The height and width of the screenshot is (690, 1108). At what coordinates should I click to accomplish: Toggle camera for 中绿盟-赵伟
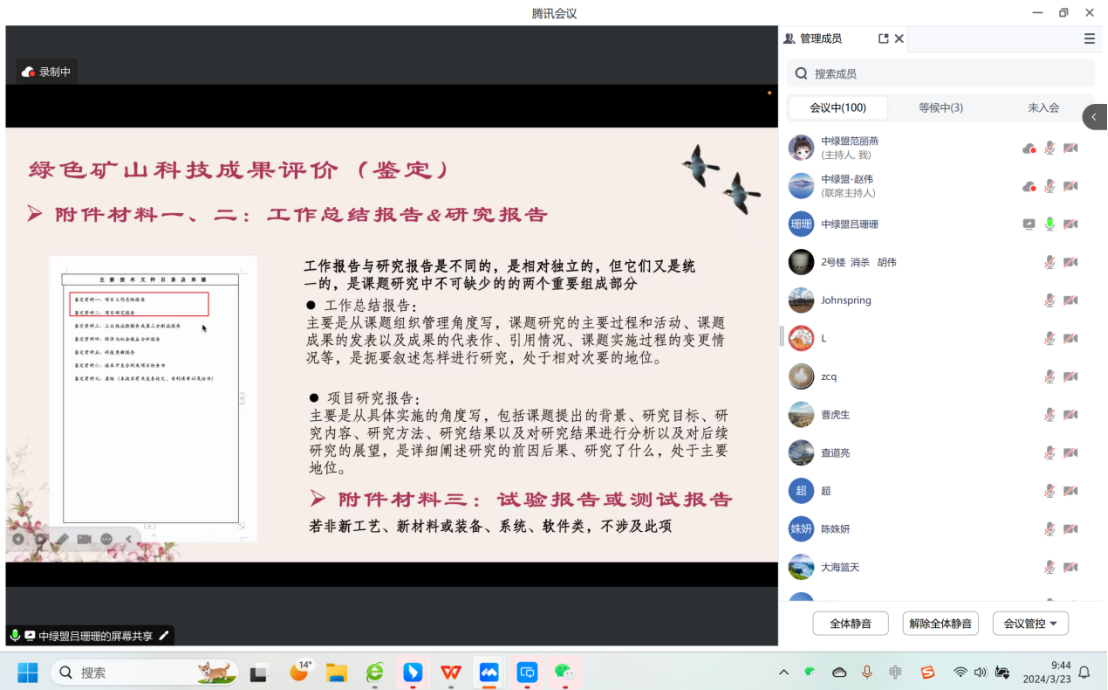tap(1071, 186)
